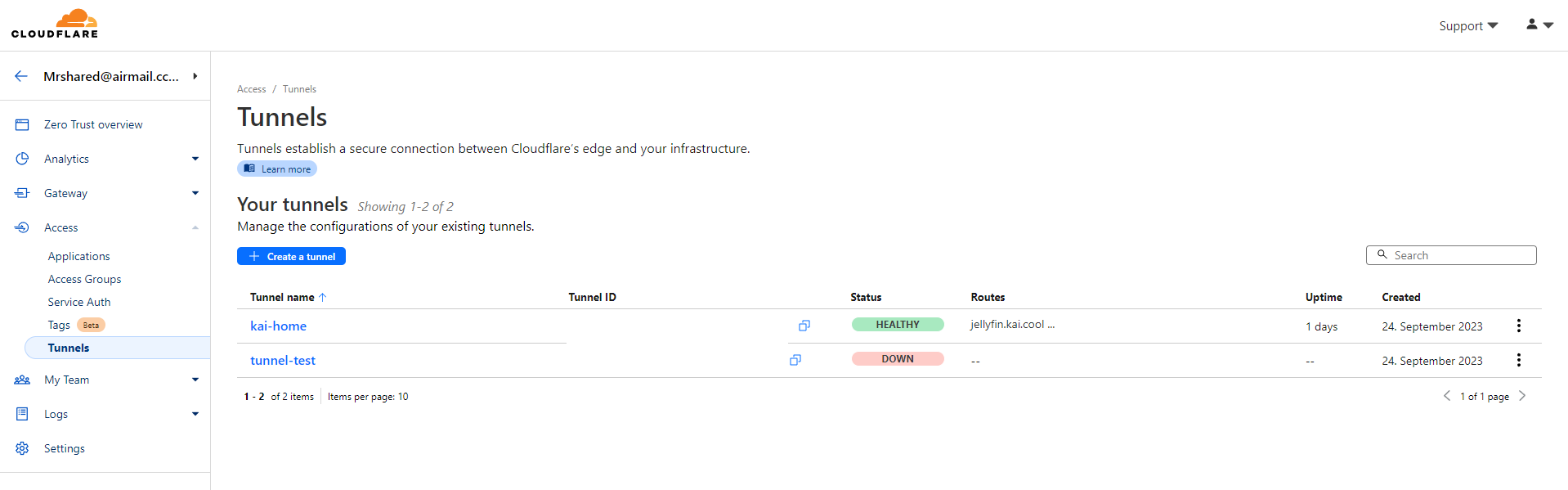Open kai-home three-dot actions menu

[1518, 326]
